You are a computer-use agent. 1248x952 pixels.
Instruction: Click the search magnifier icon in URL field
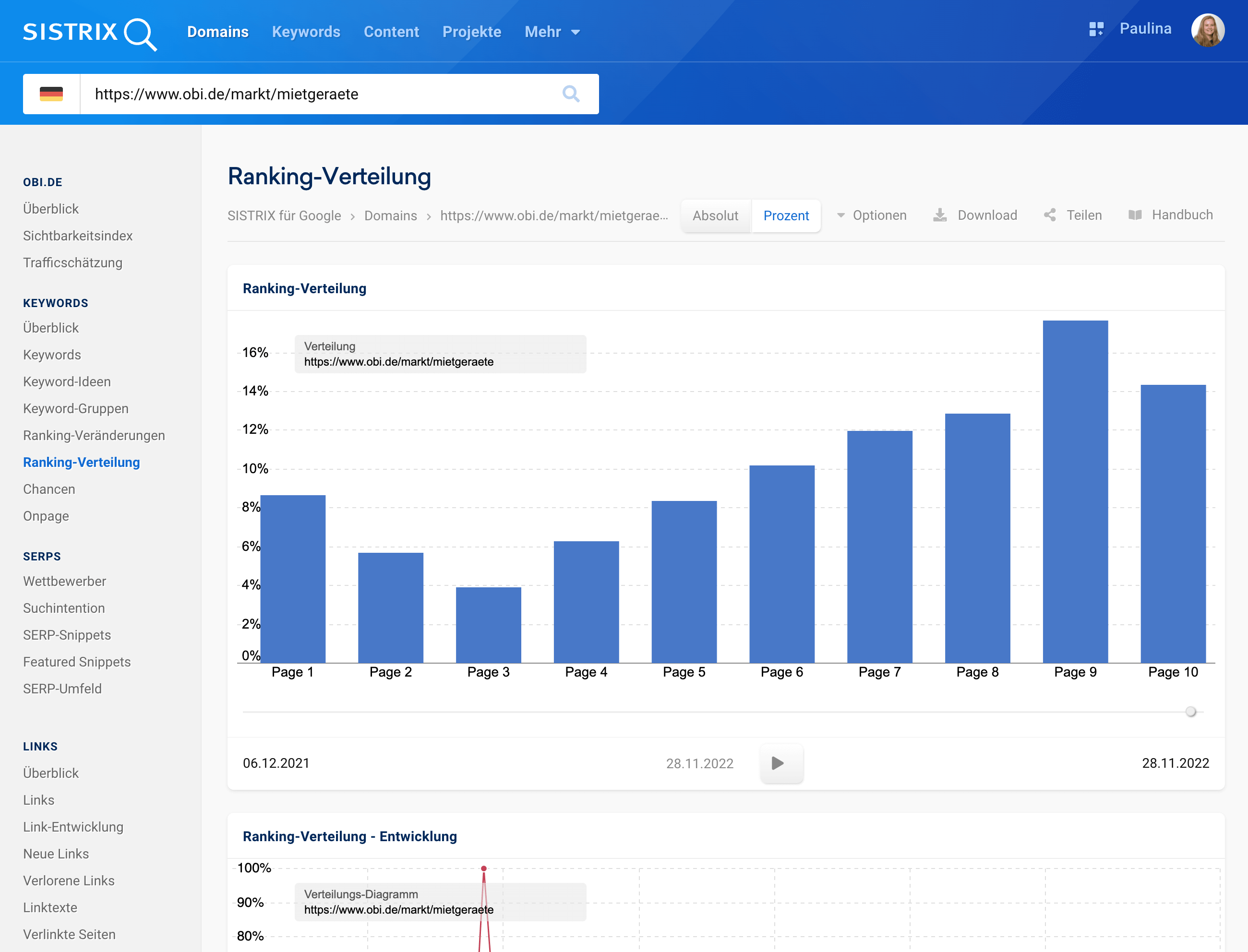(x=571, y=94)
